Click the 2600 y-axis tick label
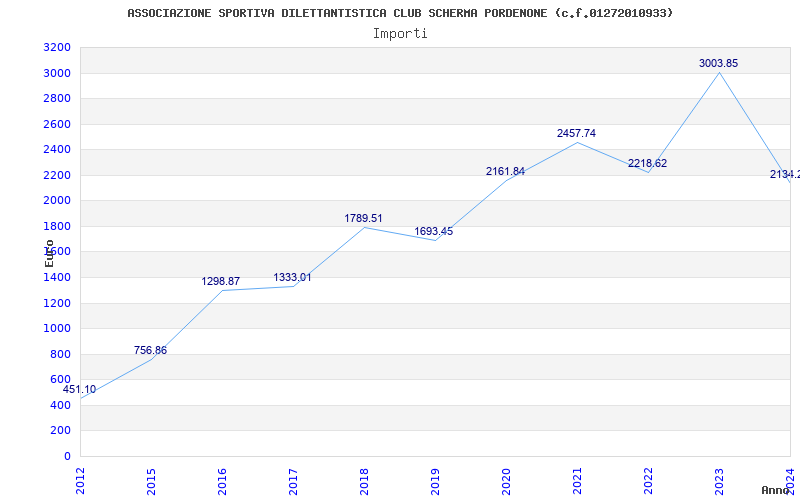Viewport: 800px width, 500px height. [x=57, y=124]
